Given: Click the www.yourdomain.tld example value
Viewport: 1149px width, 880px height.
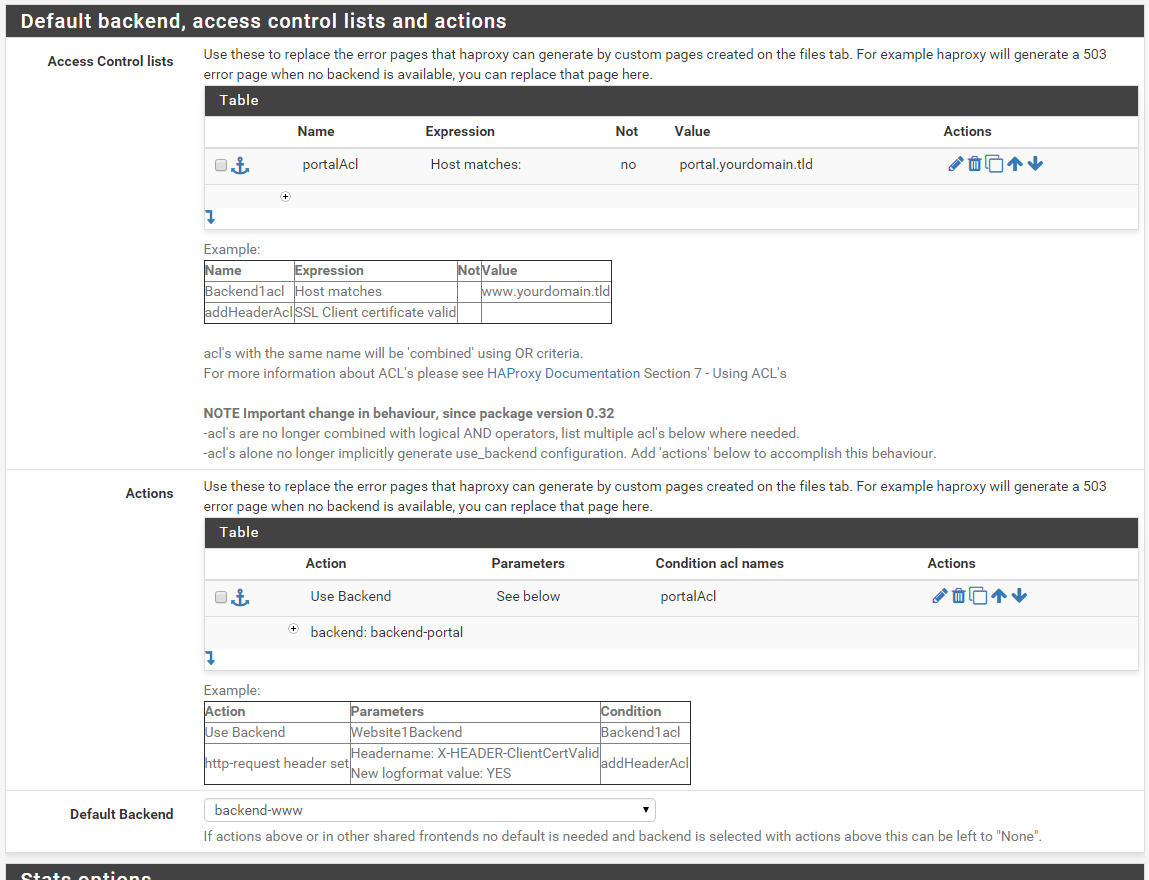Looking at the screenshot, I should [x=545, y=292].
